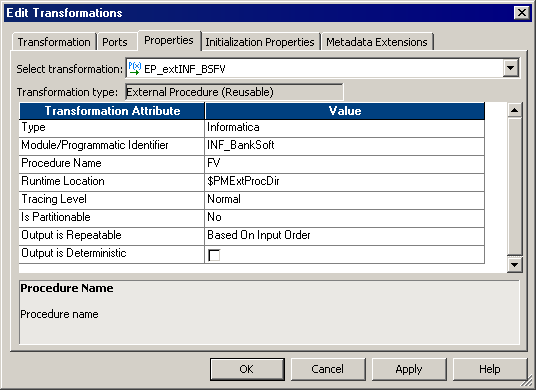This screenshot has width=536, height=390.
Task: Open Initialization Properties tab
Action: click(x=260, y=42)
